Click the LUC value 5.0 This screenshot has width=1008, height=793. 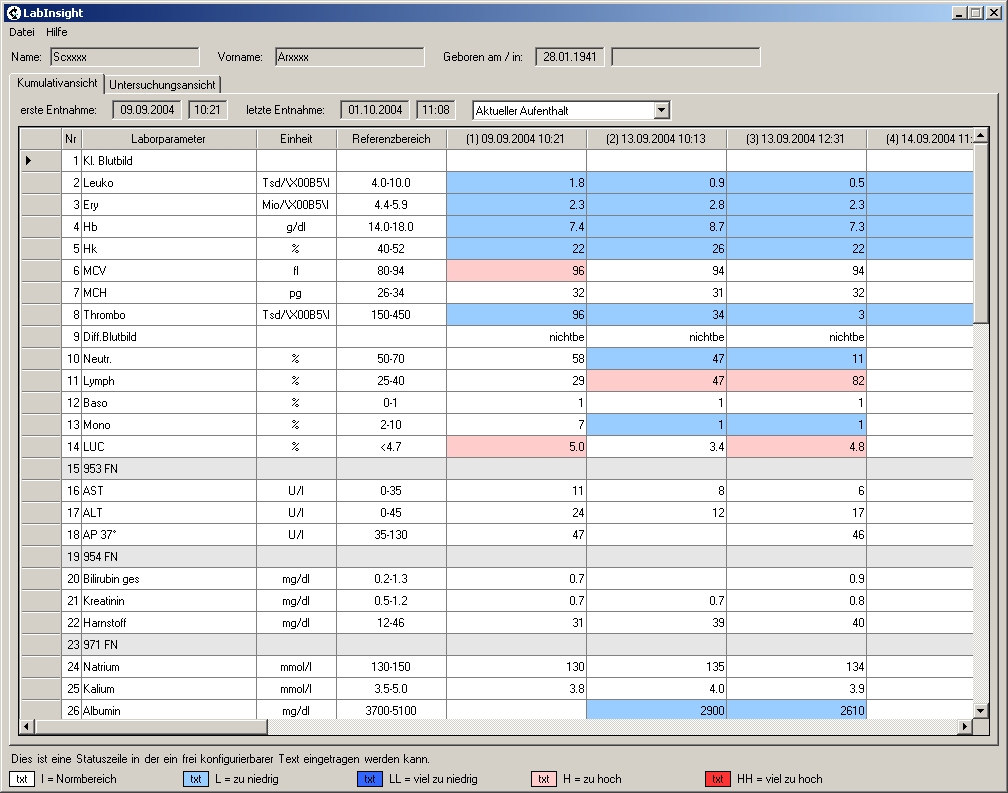coord(516,447)
